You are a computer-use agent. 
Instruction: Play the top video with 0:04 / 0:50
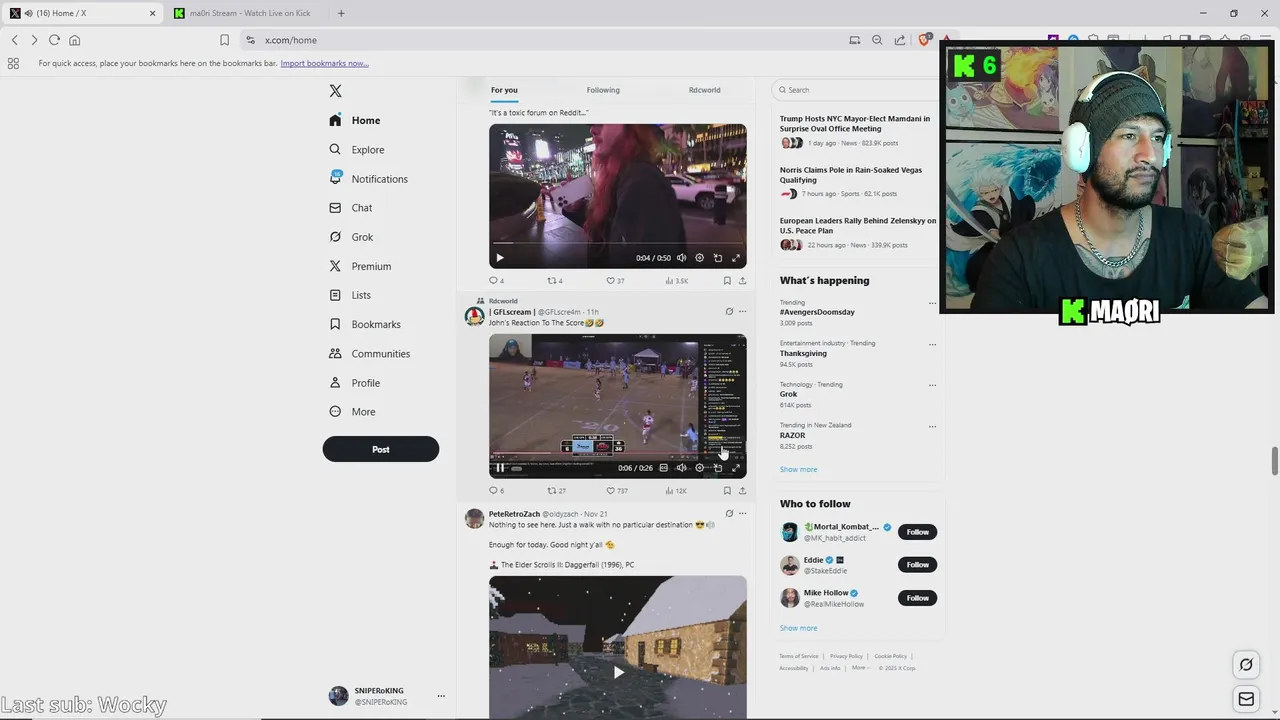(500, 258)
